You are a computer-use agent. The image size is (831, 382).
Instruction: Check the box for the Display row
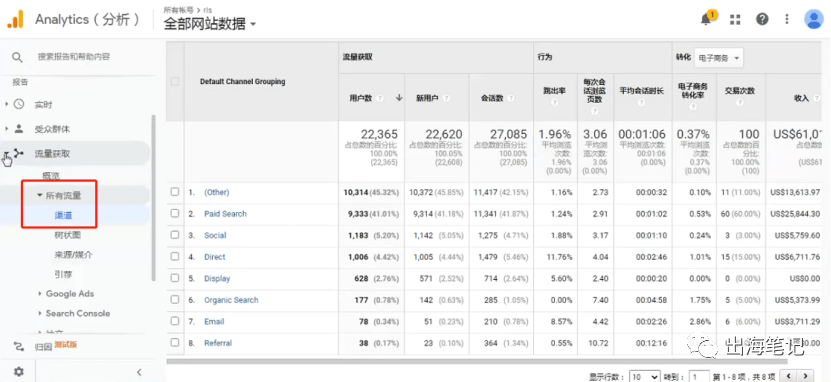175,278
